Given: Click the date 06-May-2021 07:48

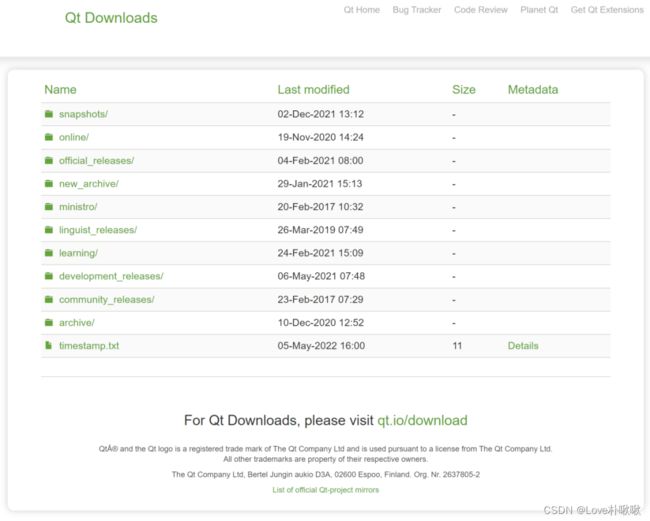Looking at the screenshot, I should coord(321,276).
